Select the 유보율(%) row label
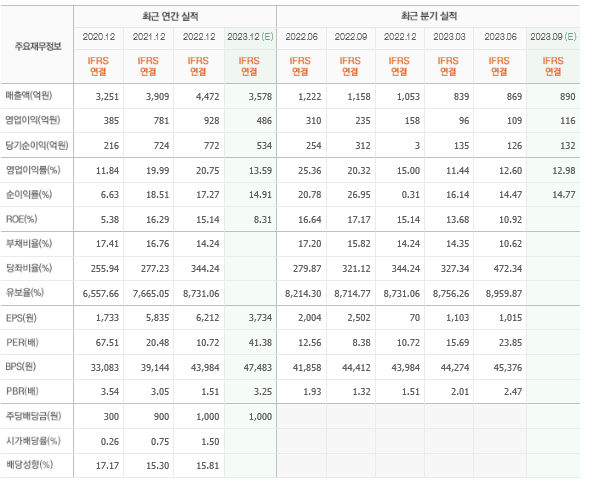This screenshot has height=483, width=595. coord(25,293)
